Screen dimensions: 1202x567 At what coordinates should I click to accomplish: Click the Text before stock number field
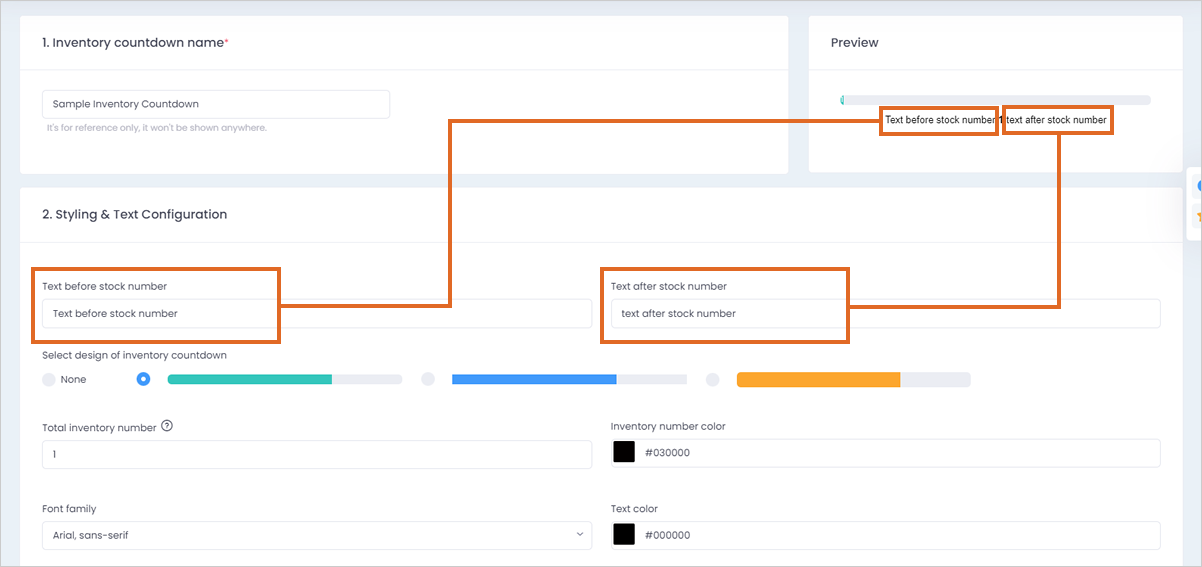[x=317, y=313]
